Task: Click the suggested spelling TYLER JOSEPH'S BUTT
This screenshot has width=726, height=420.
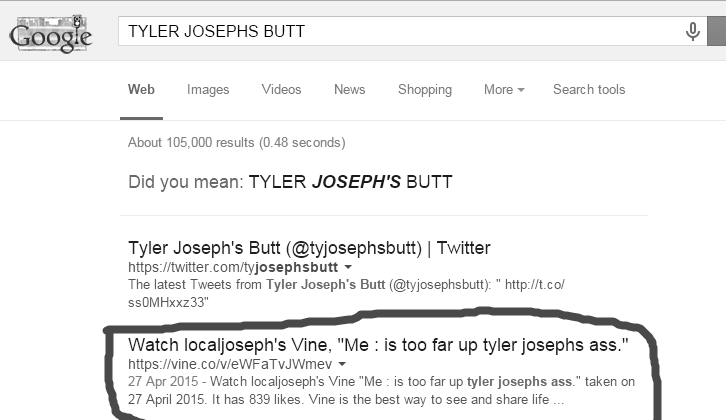Action: point(350,182)
